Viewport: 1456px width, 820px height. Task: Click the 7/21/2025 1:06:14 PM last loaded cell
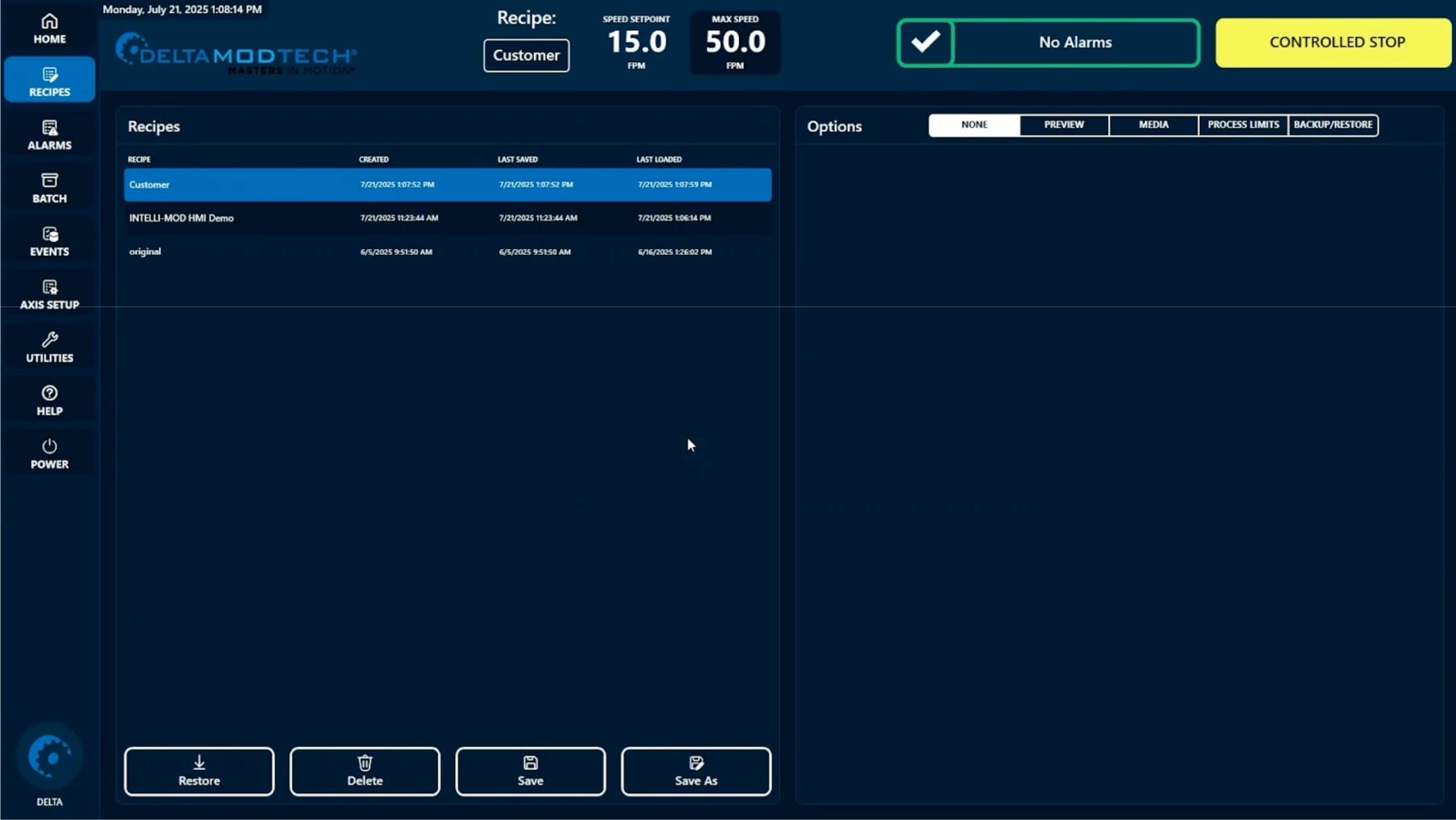674,218
